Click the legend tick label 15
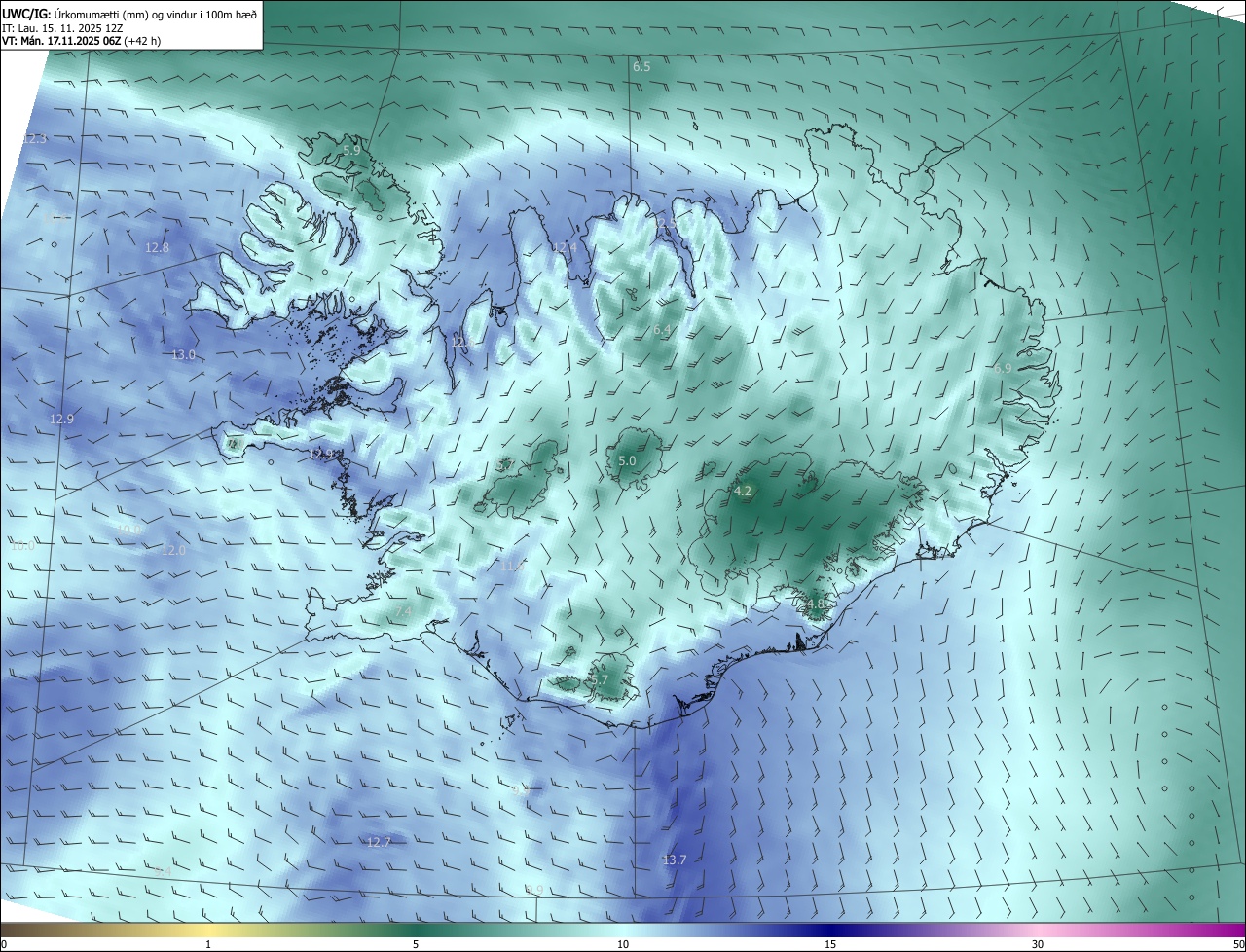 click(830, 944)
